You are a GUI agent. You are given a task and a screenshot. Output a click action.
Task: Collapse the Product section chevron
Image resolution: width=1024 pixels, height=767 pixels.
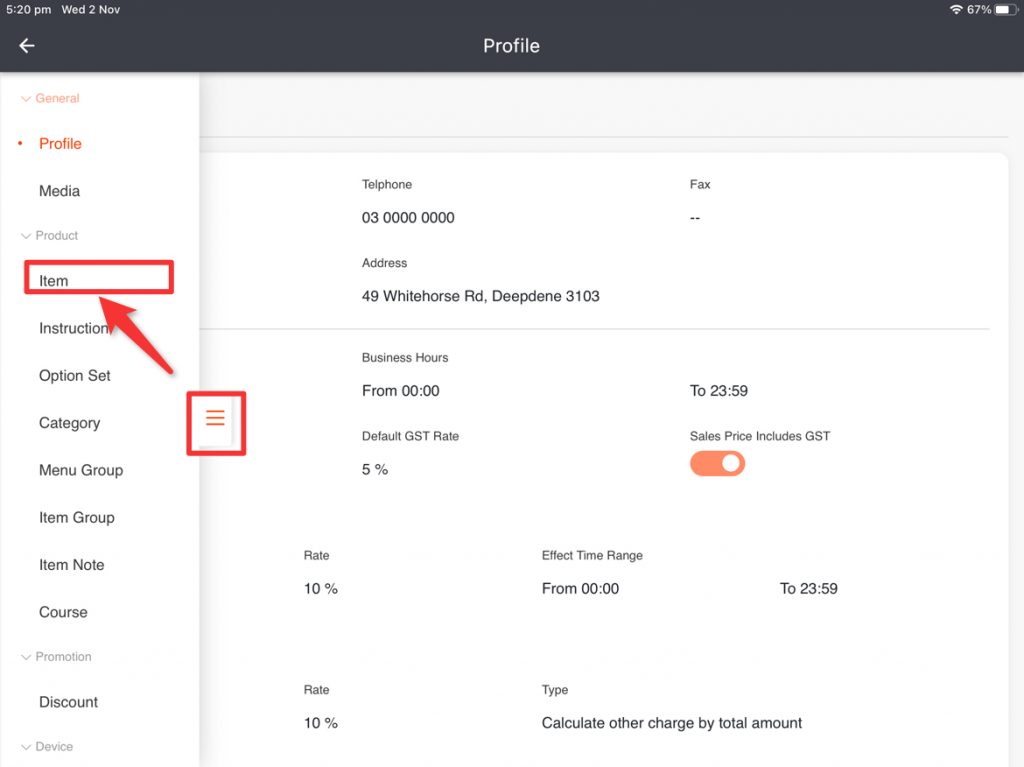click(x=26, y=236)
